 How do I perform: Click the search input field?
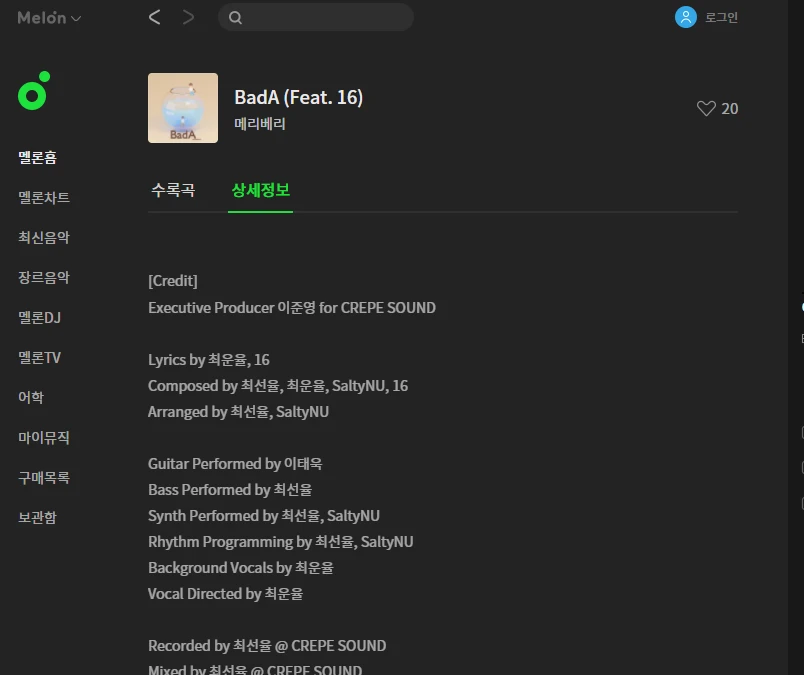click(x=316, y=17)
